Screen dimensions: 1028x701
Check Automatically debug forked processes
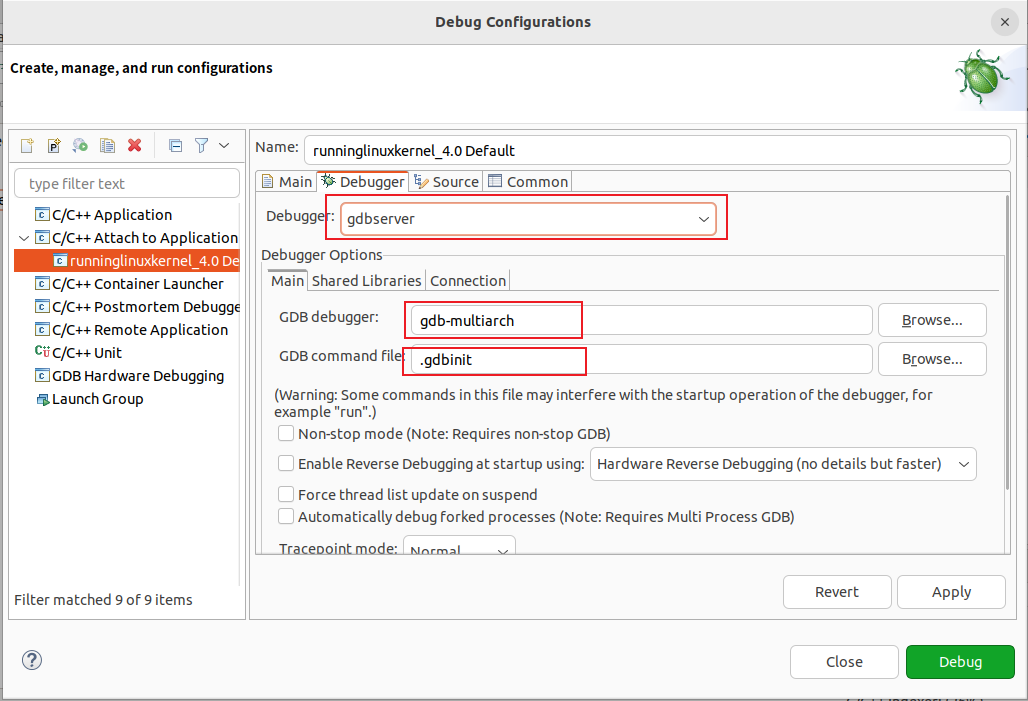point(287,517)
